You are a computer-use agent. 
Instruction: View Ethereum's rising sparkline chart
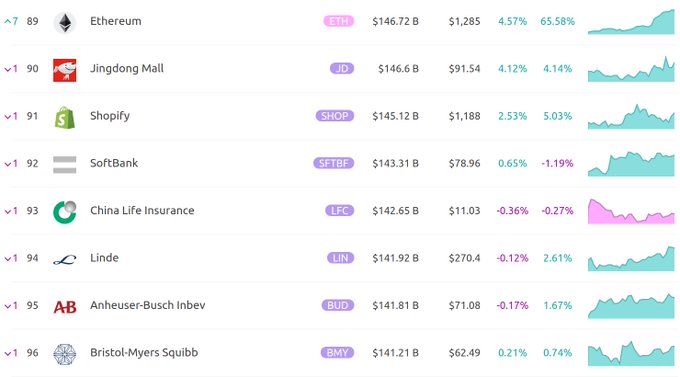(x=631, y=22)
